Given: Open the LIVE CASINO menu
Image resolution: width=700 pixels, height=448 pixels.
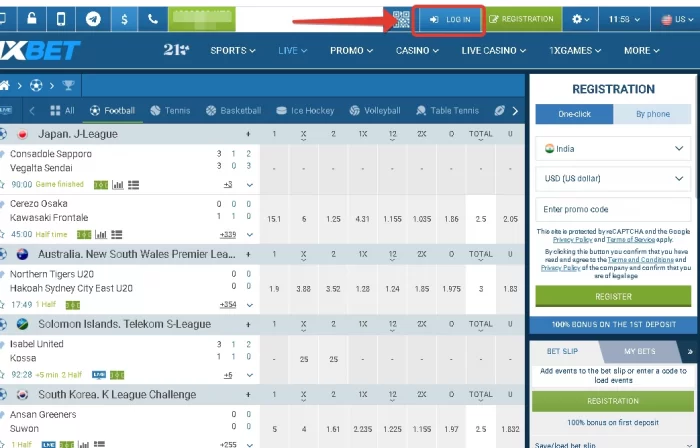Looking at the screenshot, I should (493, 50).
